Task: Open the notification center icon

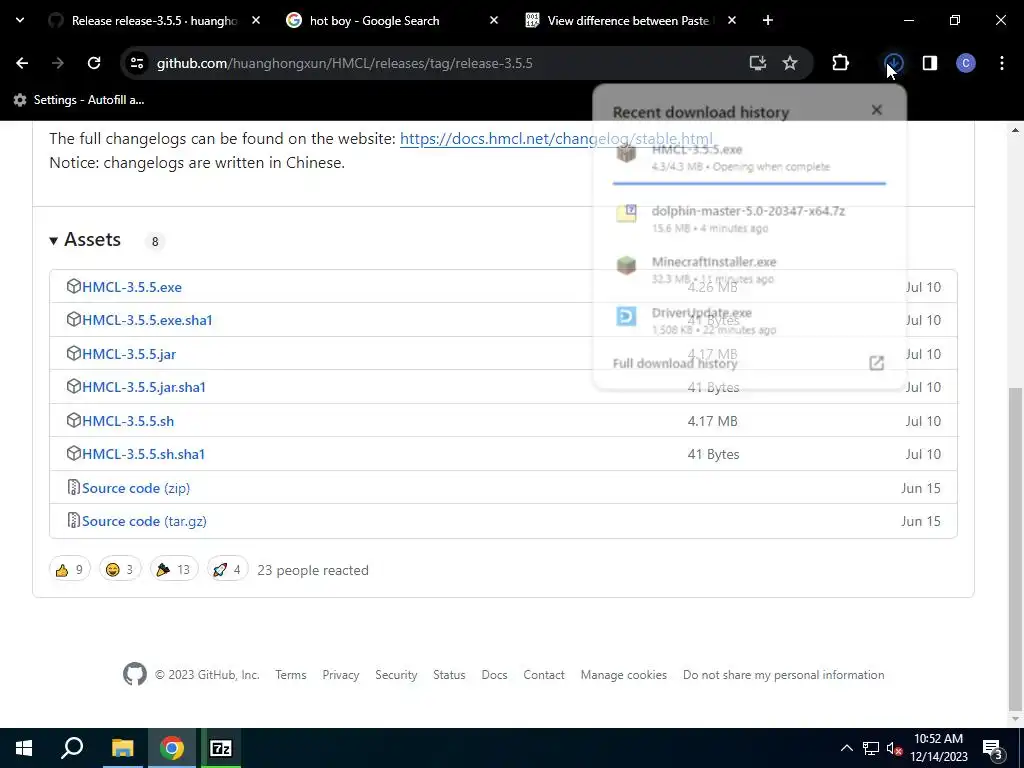Action: tap(993, 749)
